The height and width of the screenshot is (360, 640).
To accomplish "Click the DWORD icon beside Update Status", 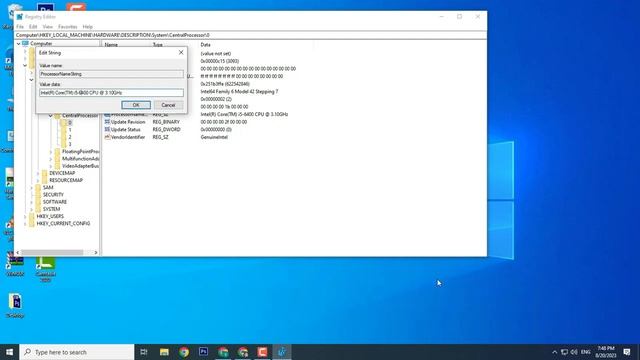I will pyautogui.click(x=107, y=129).
